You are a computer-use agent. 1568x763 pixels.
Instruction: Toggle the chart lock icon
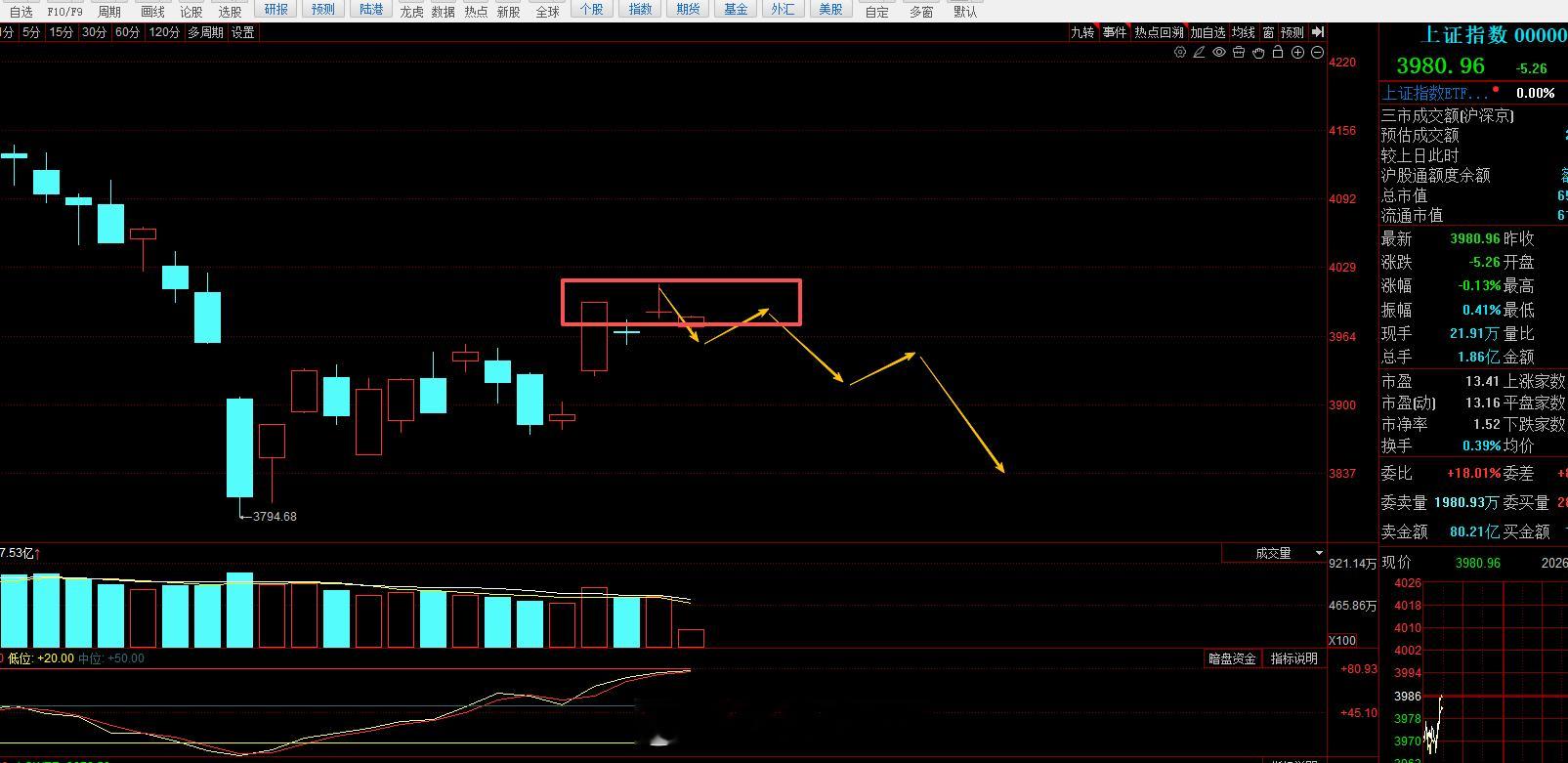[1278, 53]
